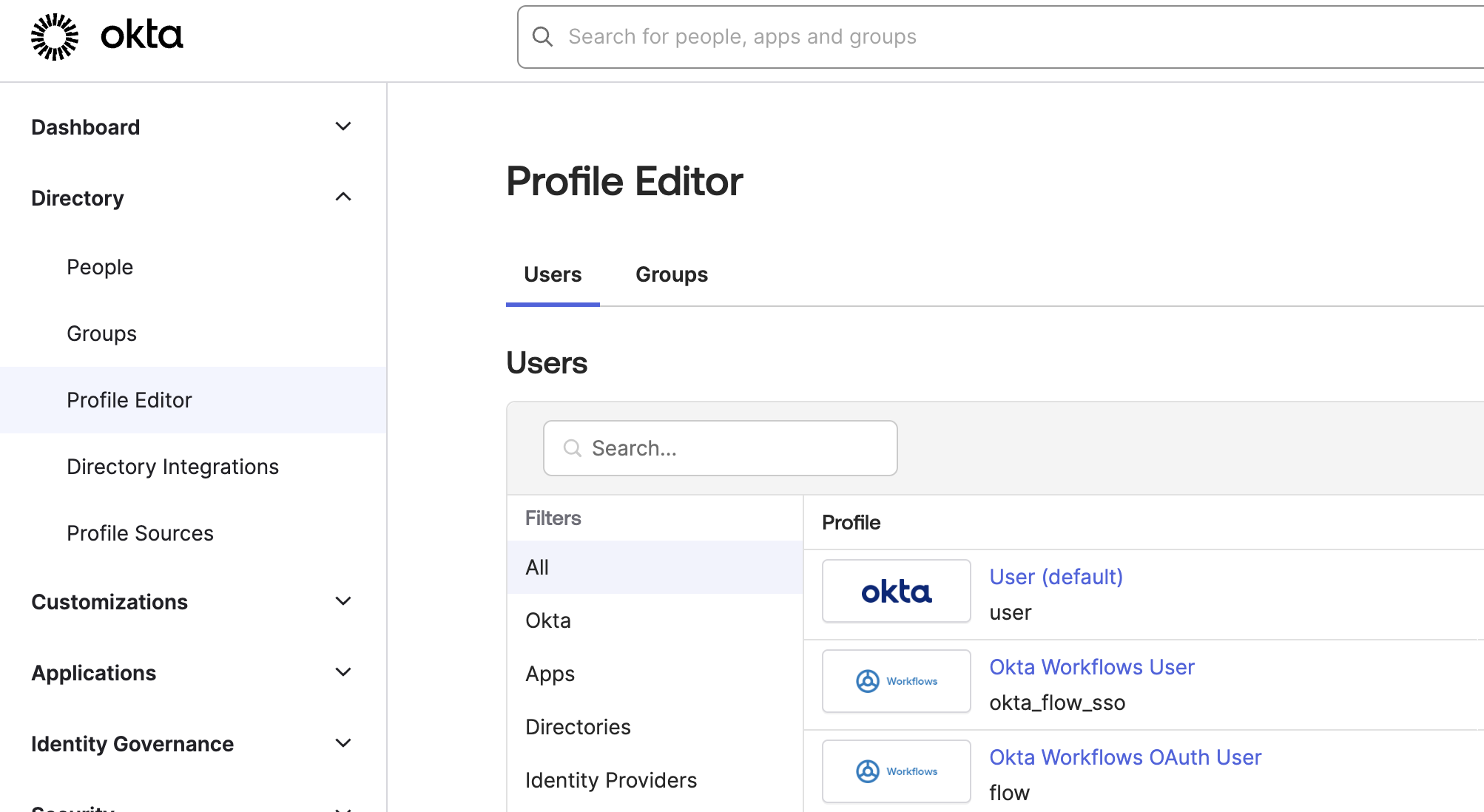Expand the Identity Governance chevron

coord(343,743)
